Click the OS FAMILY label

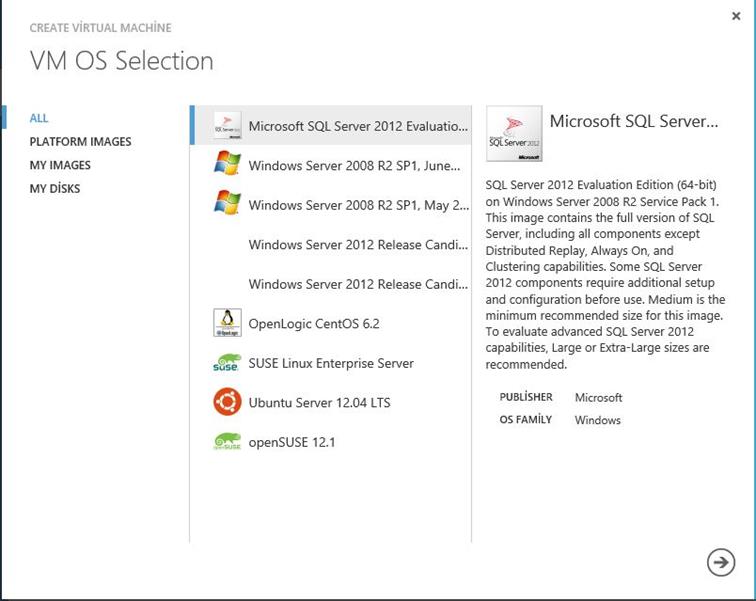coord(526,420)
